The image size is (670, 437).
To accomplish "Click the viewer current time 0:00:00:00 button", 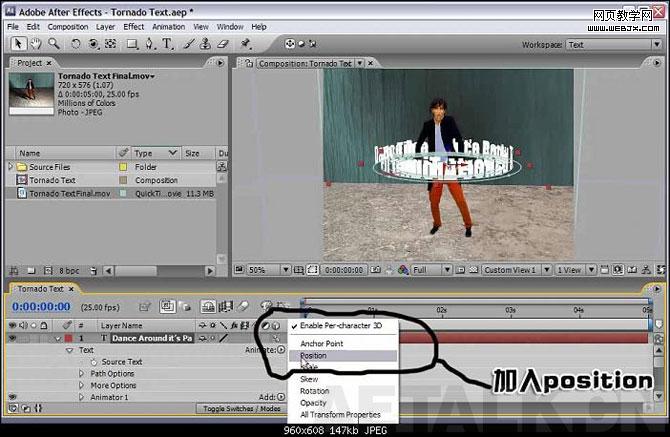I will click(344, 270).
